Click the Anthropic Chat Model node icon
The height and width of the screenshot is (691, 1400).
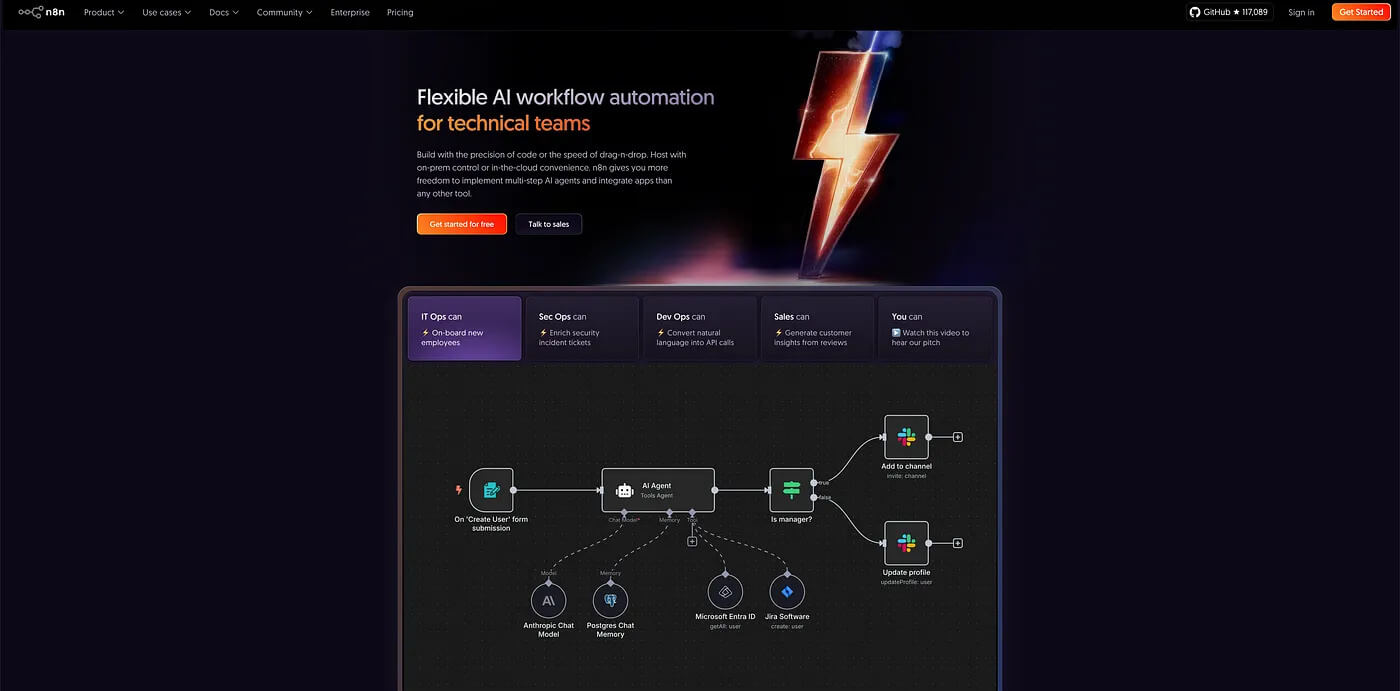click(x=548, y=600)
